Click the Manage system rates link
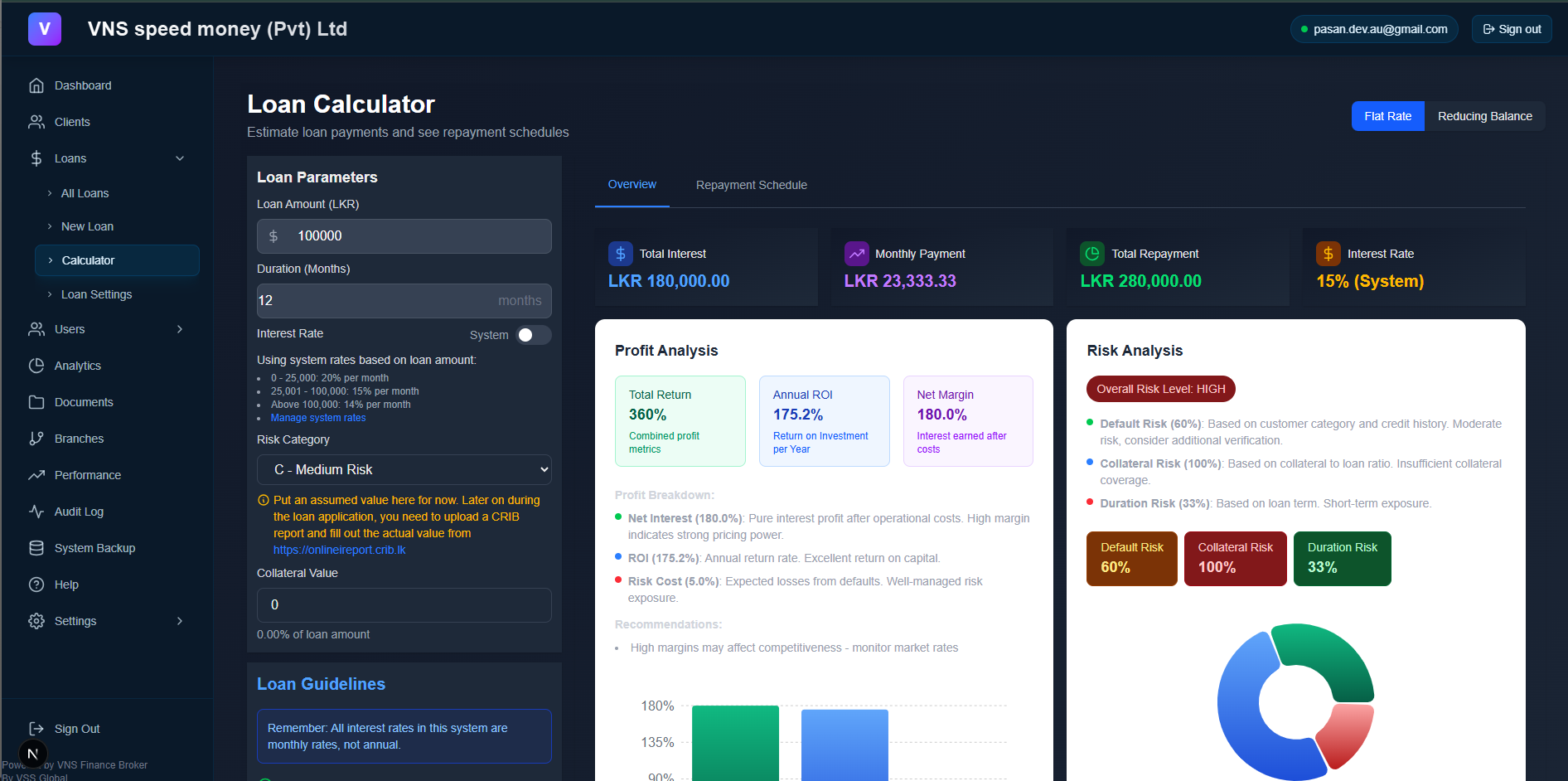The image size is (1568, 781). 318,418
